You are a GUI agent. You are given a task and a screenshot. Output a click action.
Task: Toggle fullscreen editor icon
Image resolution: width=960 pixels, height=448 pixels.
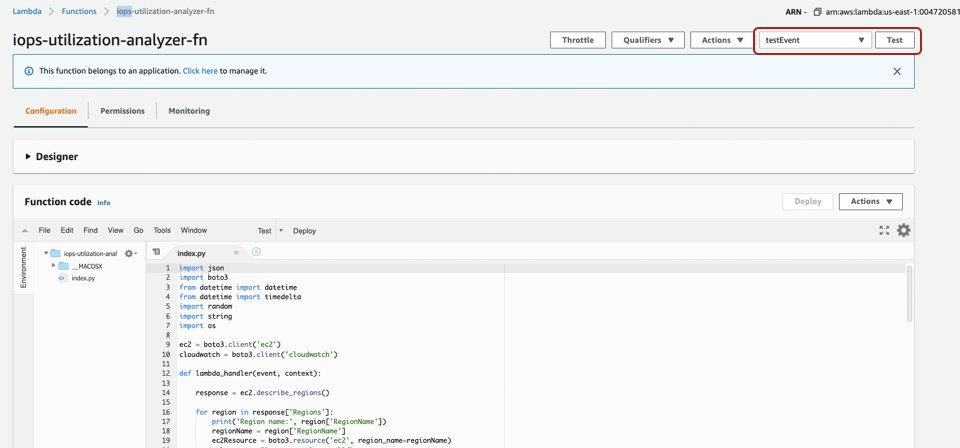click(884, 231)
